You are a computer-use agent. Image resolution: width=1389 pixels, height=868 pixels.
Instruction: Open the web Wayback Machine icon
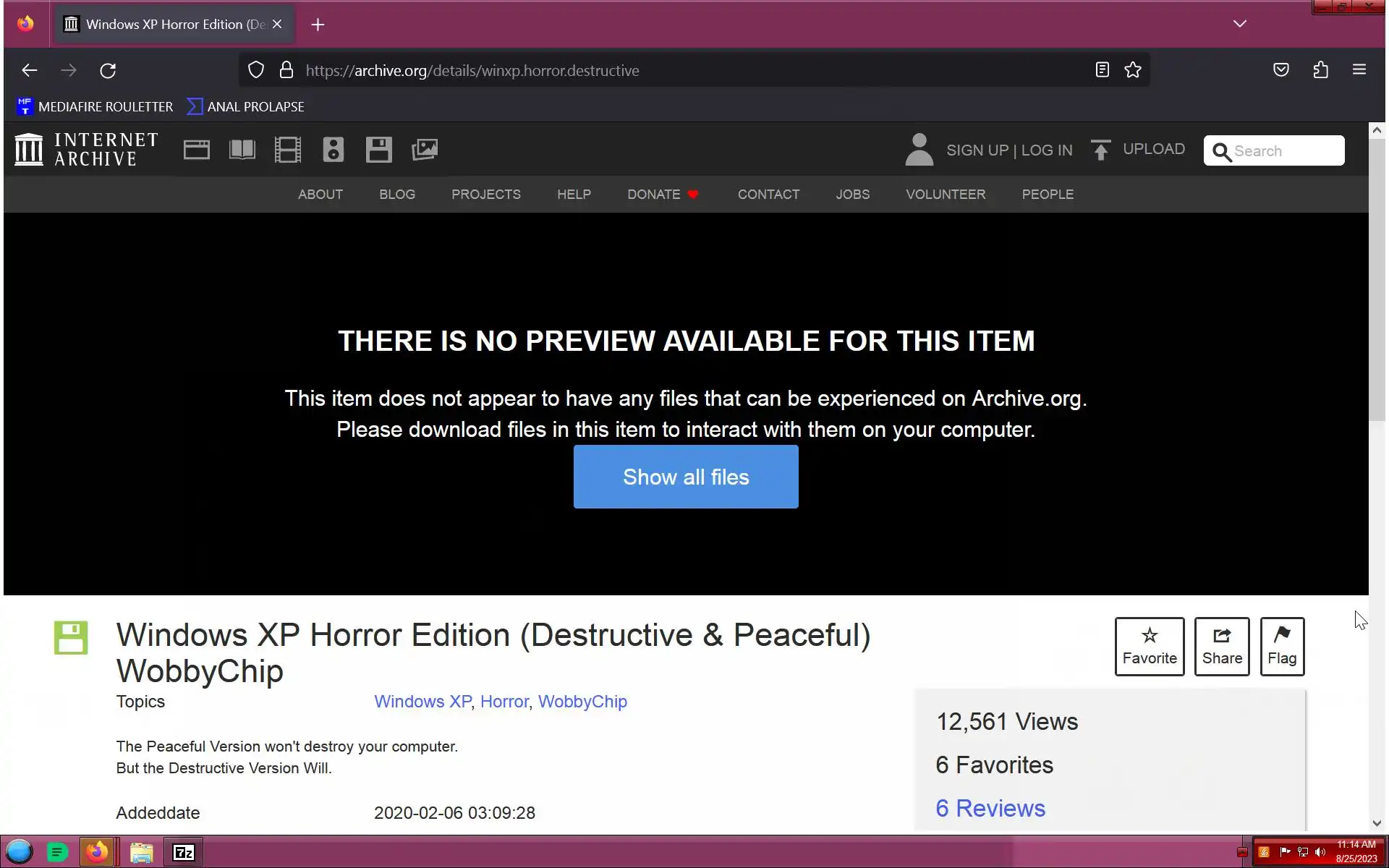pos(196,150)
